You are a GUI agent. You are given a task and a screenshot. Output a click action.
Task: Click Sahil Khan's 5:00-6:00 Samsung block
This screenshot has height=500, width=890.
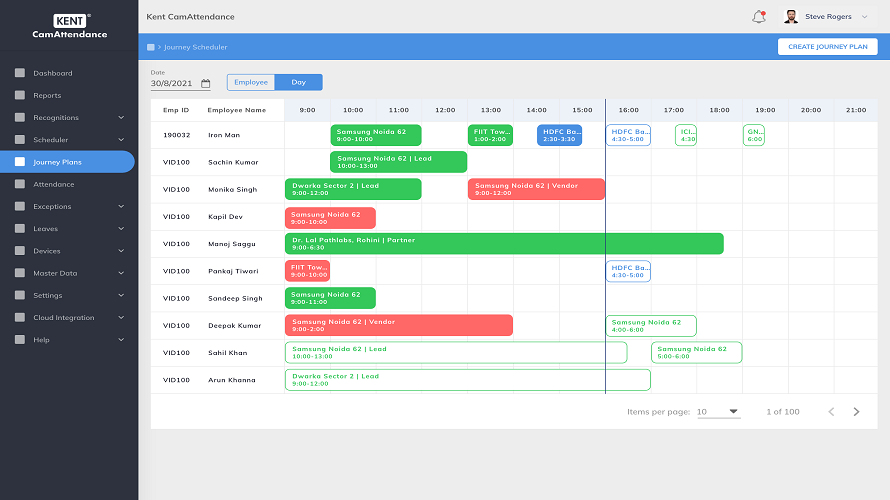click(696, 352)
